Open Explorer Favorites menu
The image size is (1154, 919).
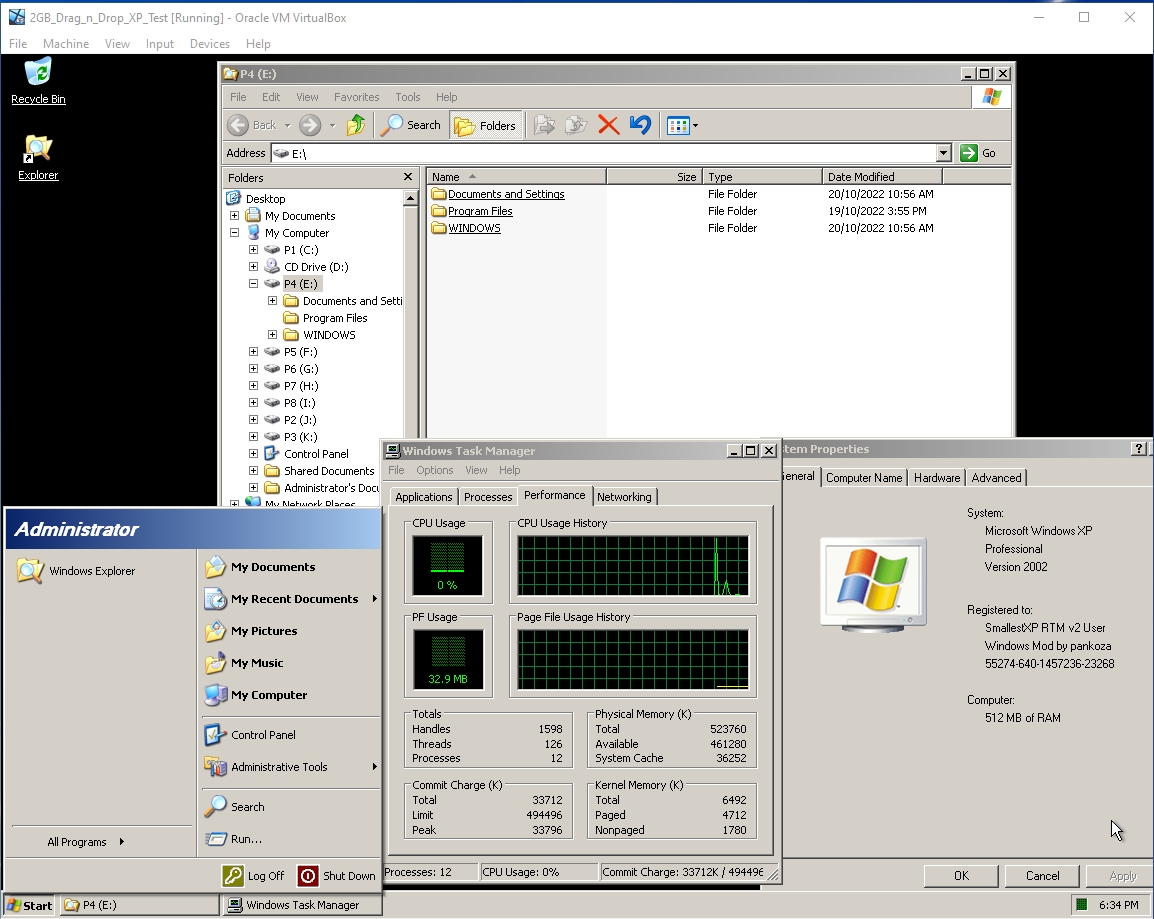356,97
